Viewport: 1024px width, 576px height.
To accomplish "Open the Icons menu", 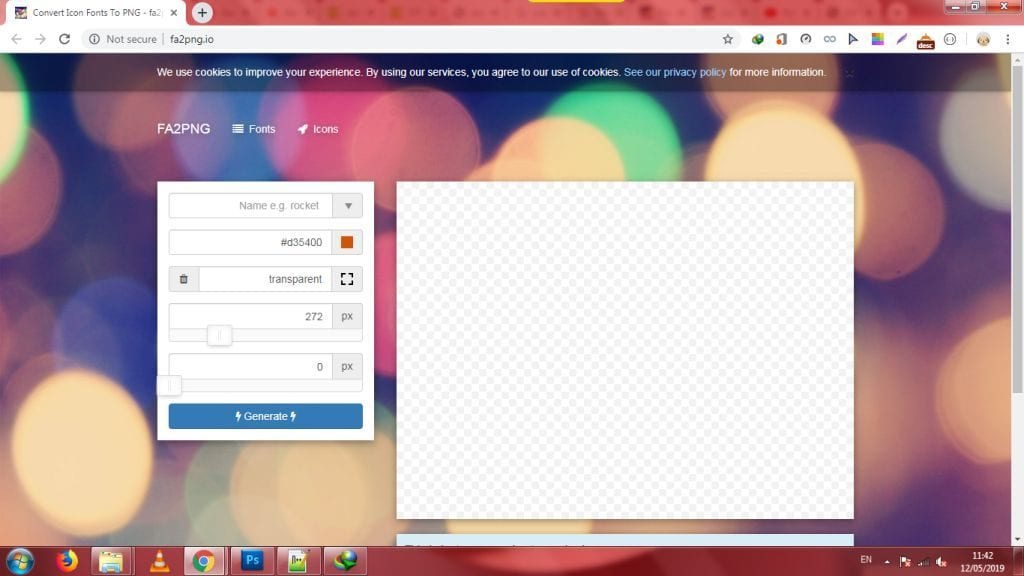I will (318, 129).
